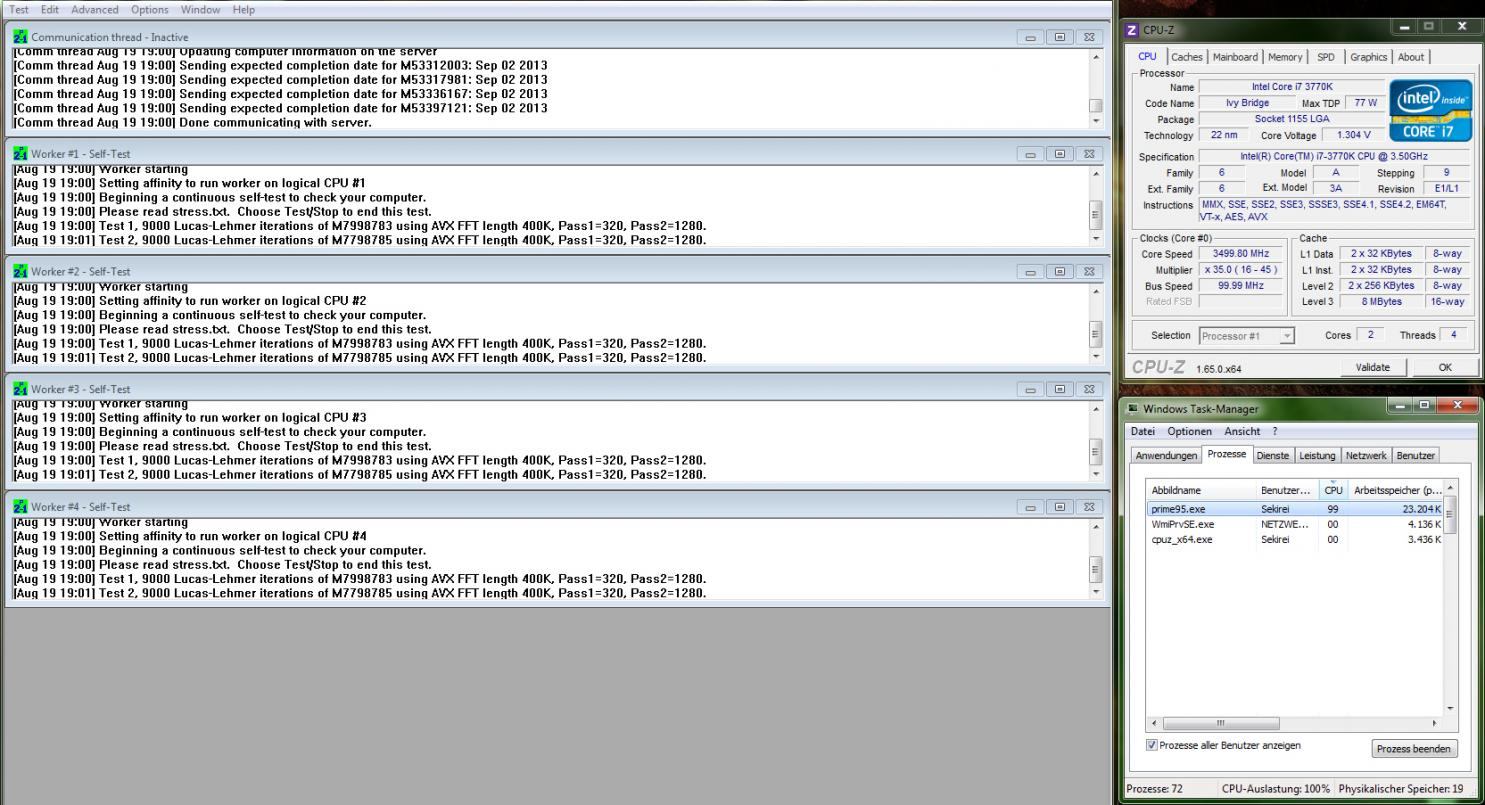The image size is (1485, 805).
Task: Open the Optionen menu in Task-Manager
Action: tap(1189, 431)
